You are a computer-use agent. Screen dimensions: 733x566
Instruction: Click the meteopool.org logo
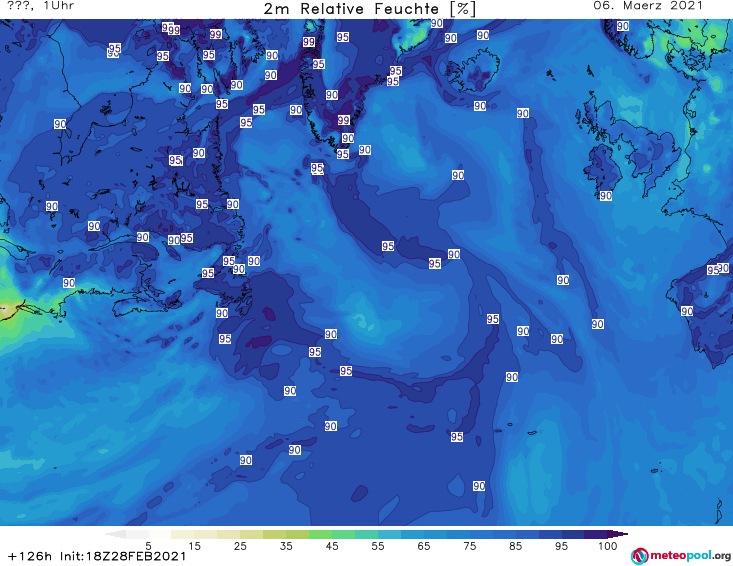point(681,556)
